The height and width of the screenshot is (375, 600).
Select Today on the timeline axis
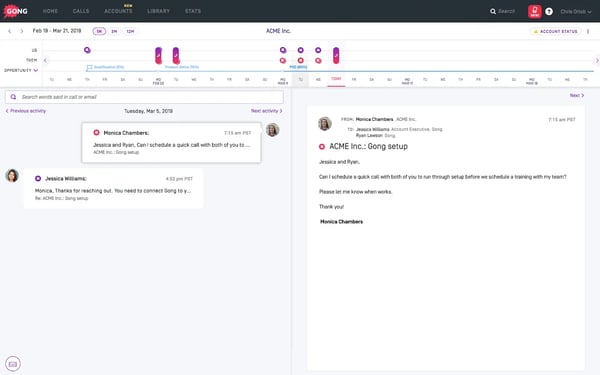point(336,79)
